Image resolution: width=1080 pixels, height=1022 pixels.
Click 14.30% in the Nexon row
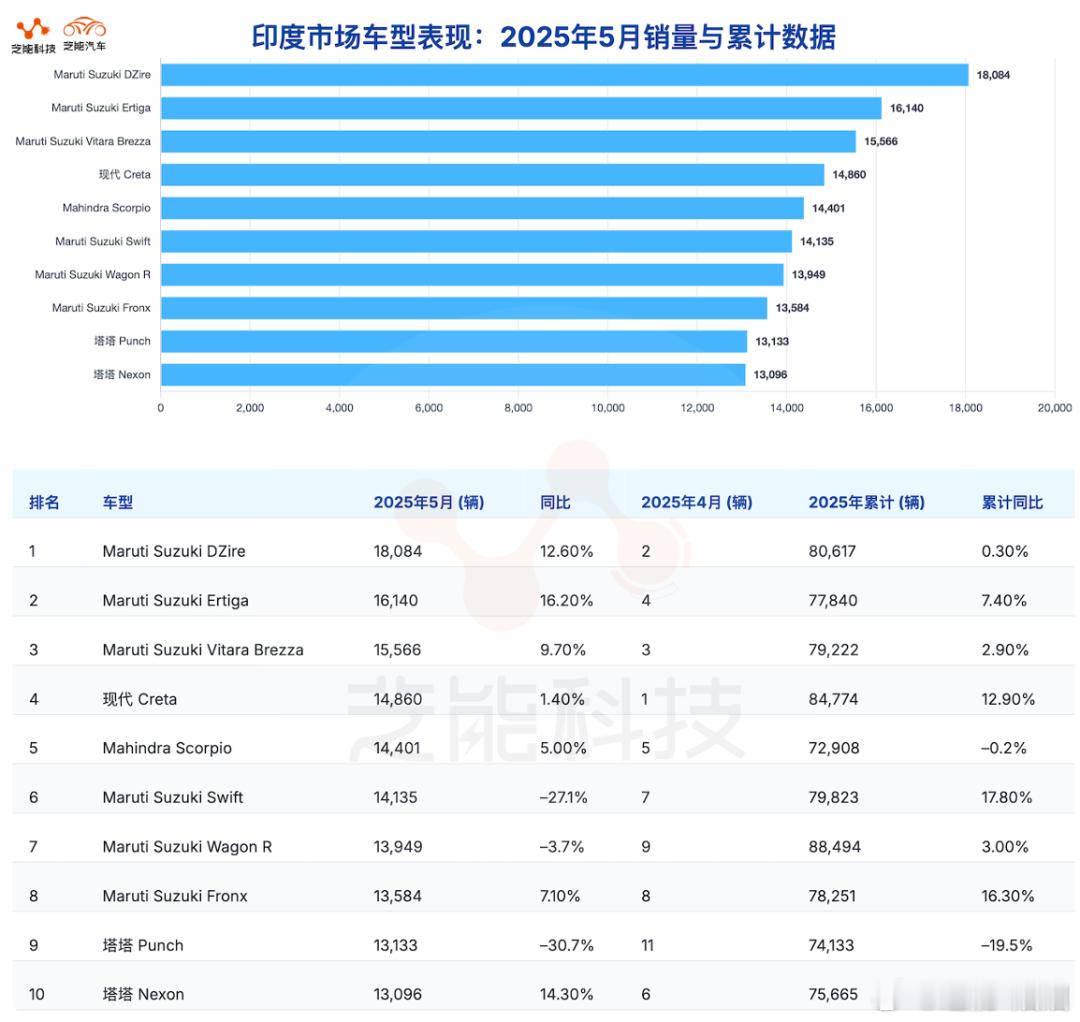coord(566,994)
